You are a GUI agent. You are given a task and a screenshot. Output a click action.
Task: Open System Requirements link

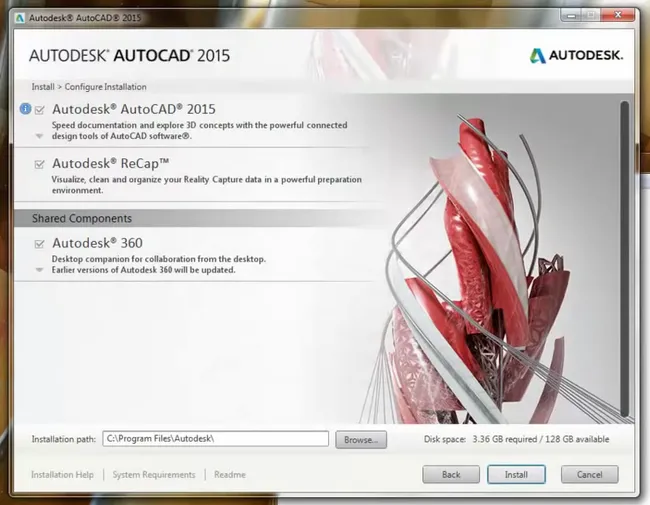coord(154,475)
